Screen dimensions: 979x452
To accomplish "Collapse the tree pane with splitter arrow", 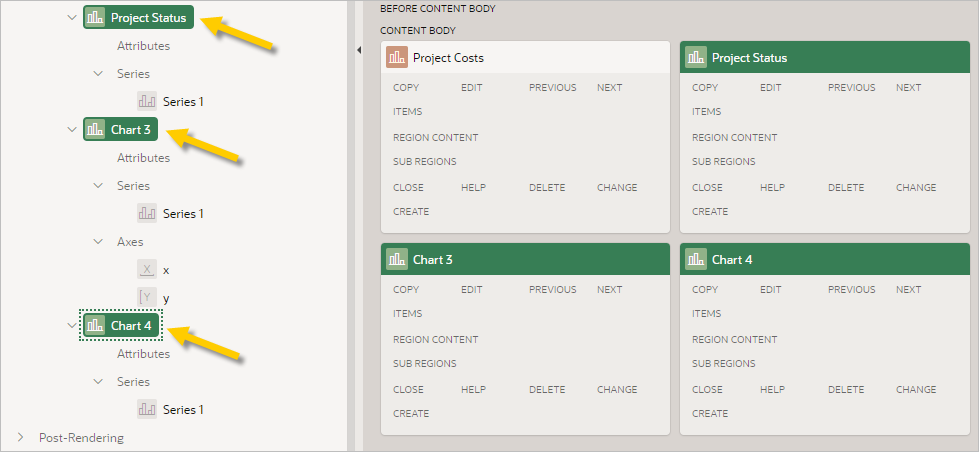I will click(x=359, y=50).
